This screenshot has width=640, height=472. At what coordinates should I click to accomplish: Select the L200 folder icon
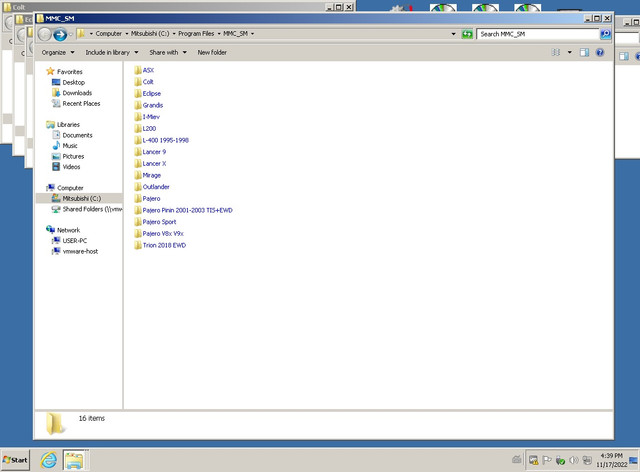(138, 128)
